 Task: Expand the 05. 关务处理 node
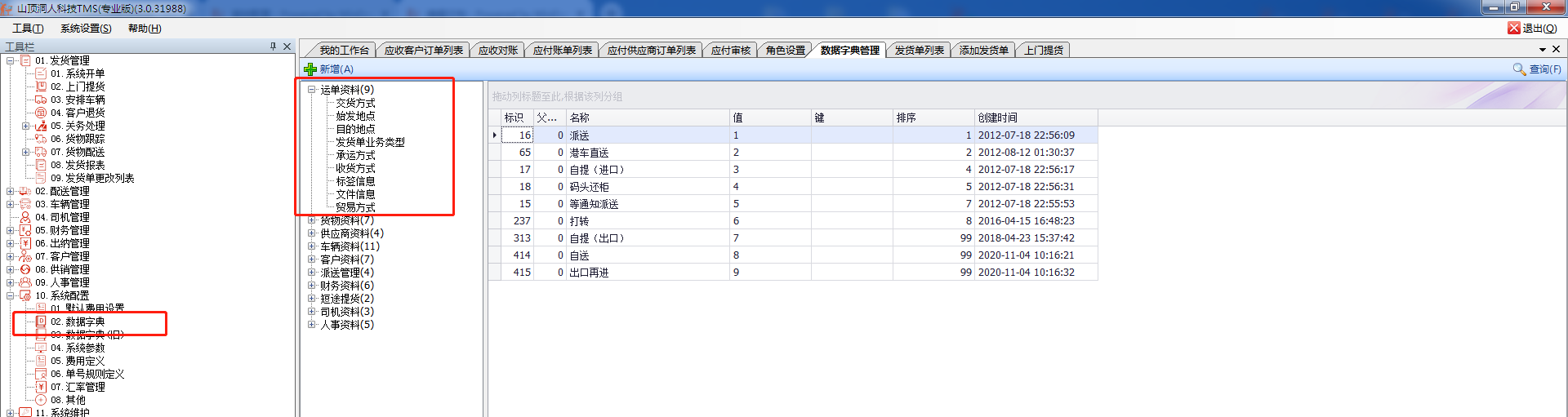(26, 126)
